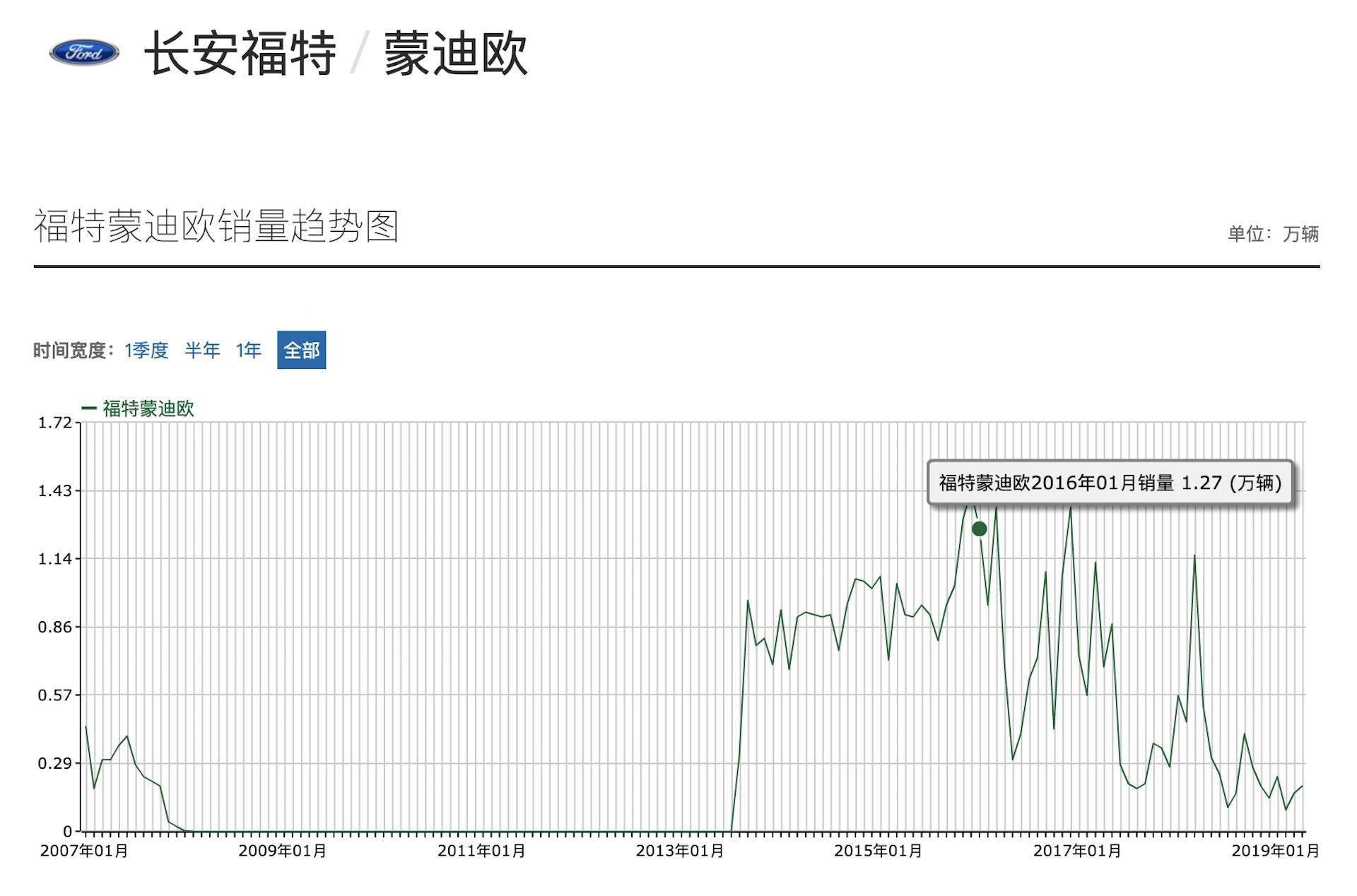The width and height of the screenshot is (1357, 896).
Task: Click the highlighted 2016年01月 data point
Action: [979, 529]
